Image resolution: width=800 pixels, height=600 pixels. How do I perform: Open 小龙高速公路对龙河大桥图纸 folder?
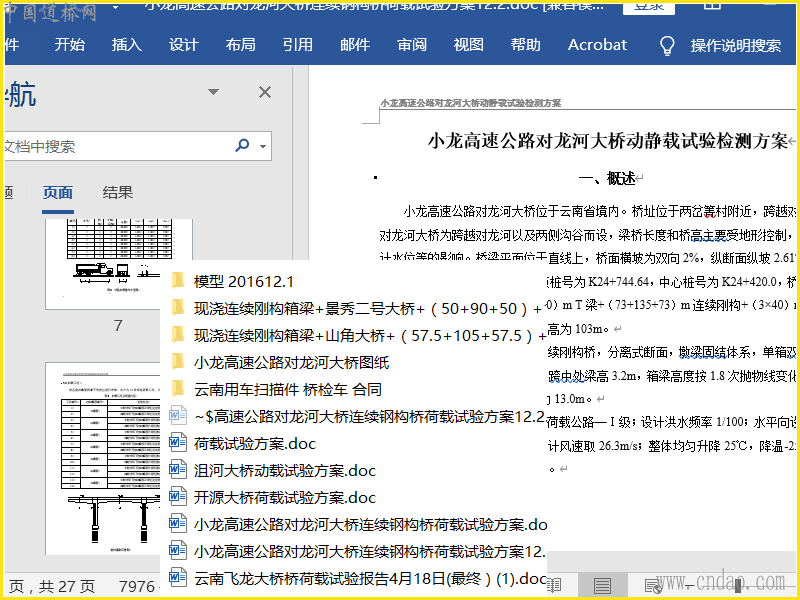point(291,362)
